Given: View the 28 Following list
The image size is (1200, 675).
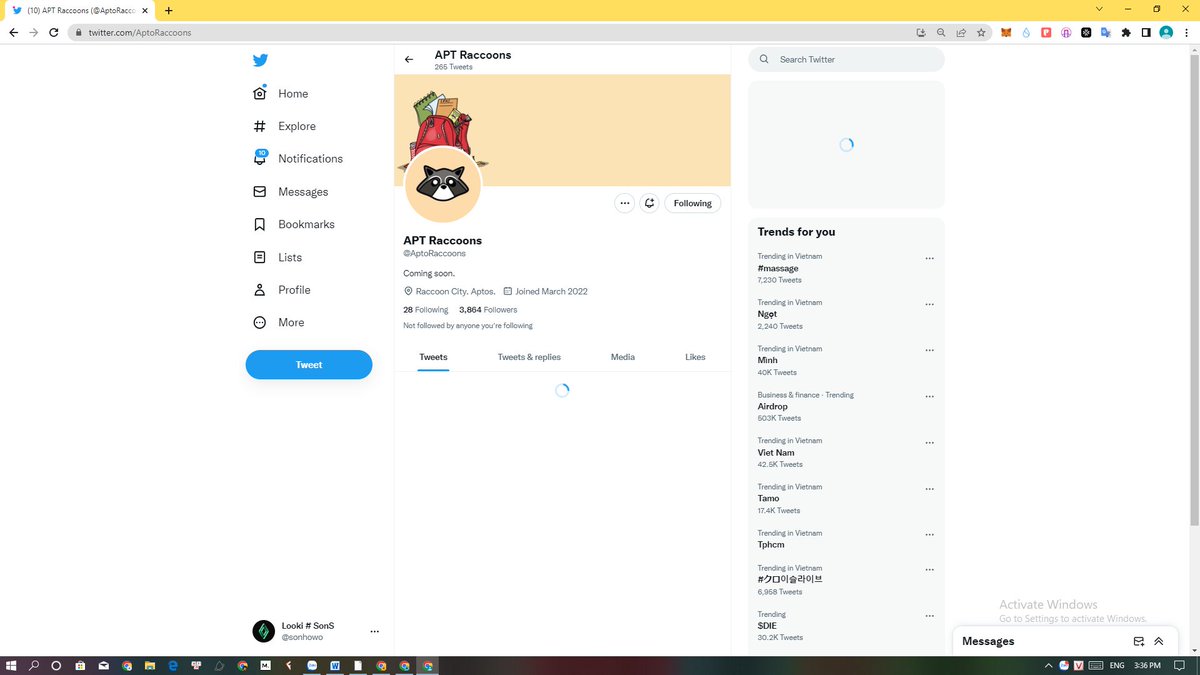Looking at the screenshot, I should 426,310.
